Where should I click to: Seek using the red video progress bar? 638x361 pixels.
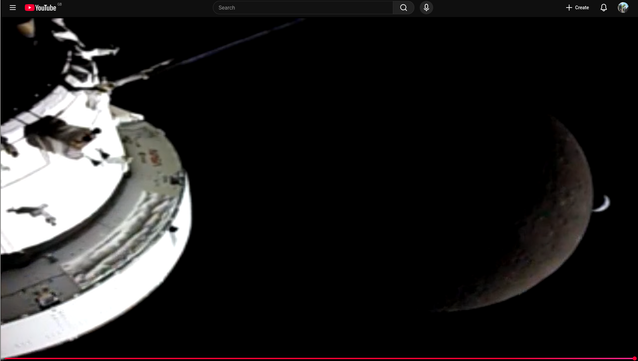pyautogui.click(x=319, y=359)
